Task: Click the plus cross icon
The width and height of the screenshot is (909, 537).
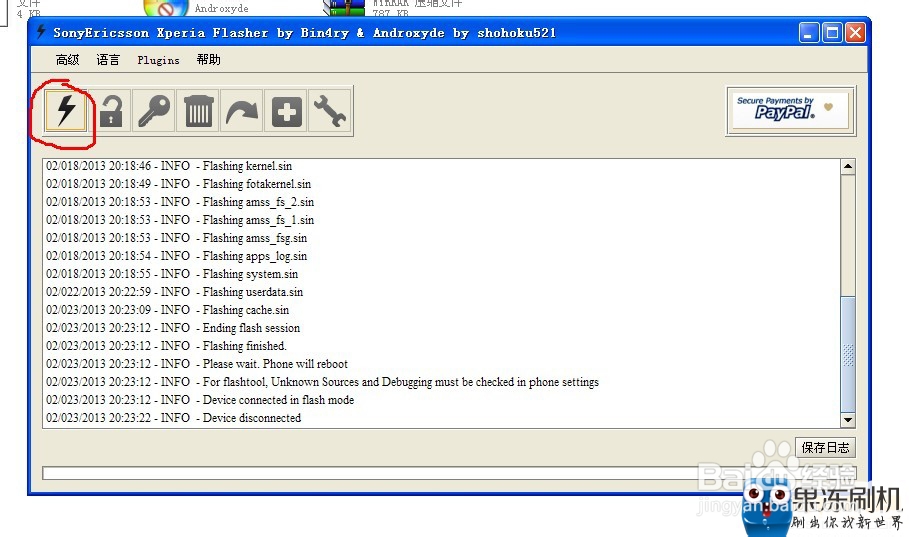Action: click(x=286, y=111)
